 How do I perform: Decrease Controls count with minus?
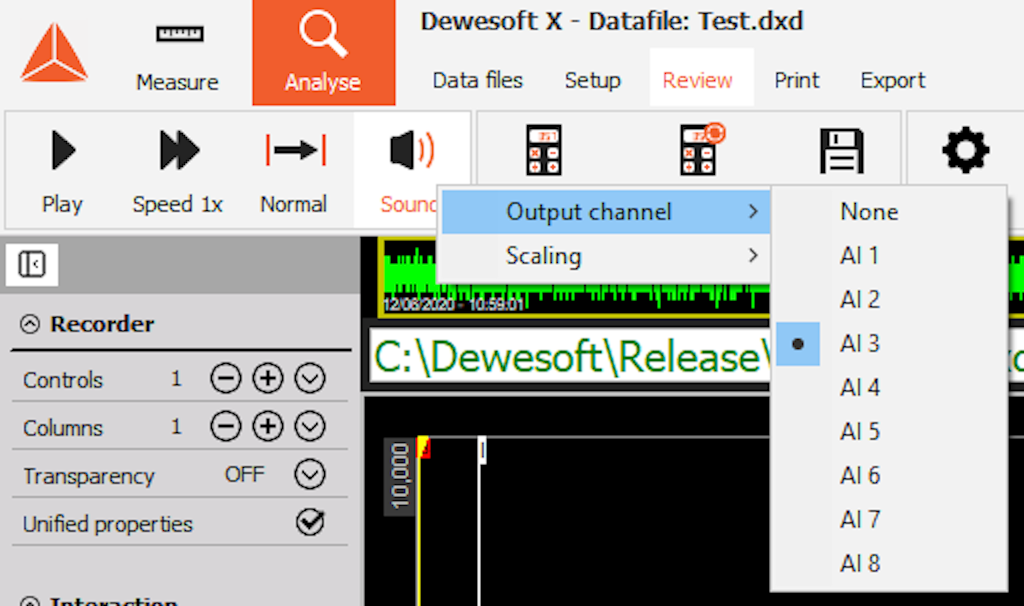click(226, 378)
